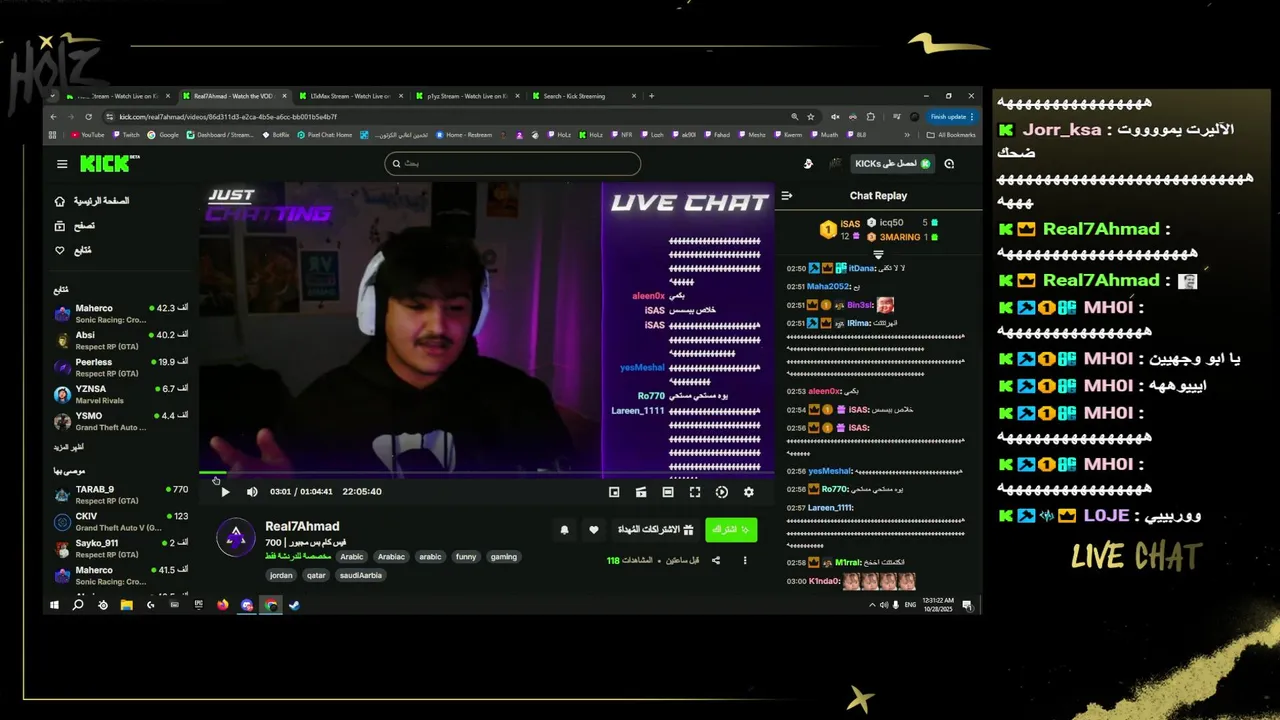
Task: Open the Real7Ahmad channel avatar
Action: (236, 538)
